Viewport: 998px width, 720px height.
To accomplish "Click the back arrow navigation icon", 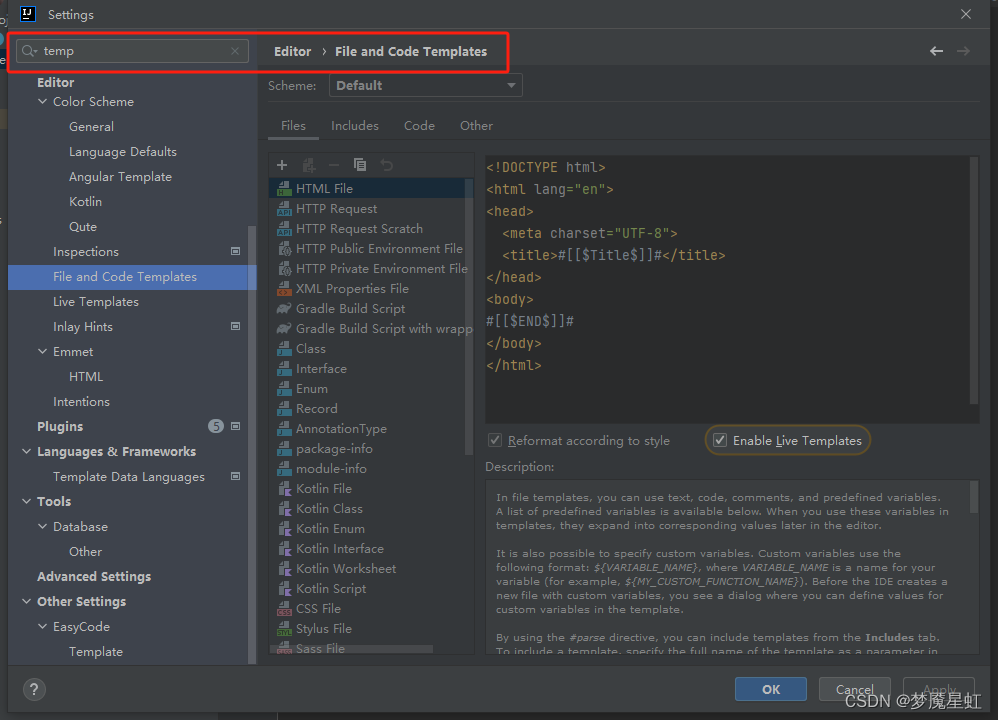I will [936, 51].
